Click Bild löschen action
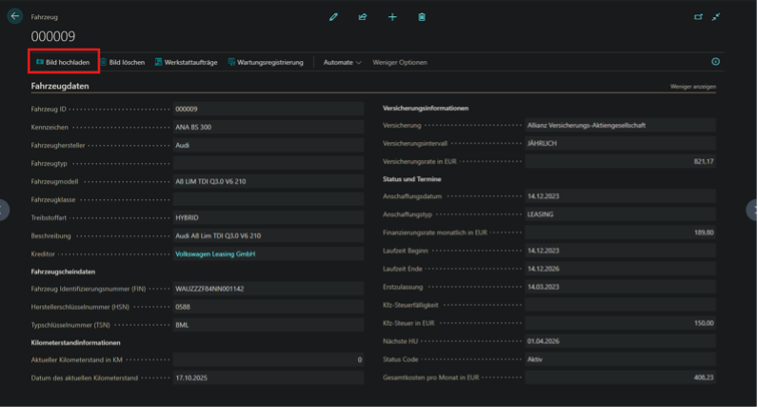The width and height of the screenshot is (758, 408). [x=122, y=62]
